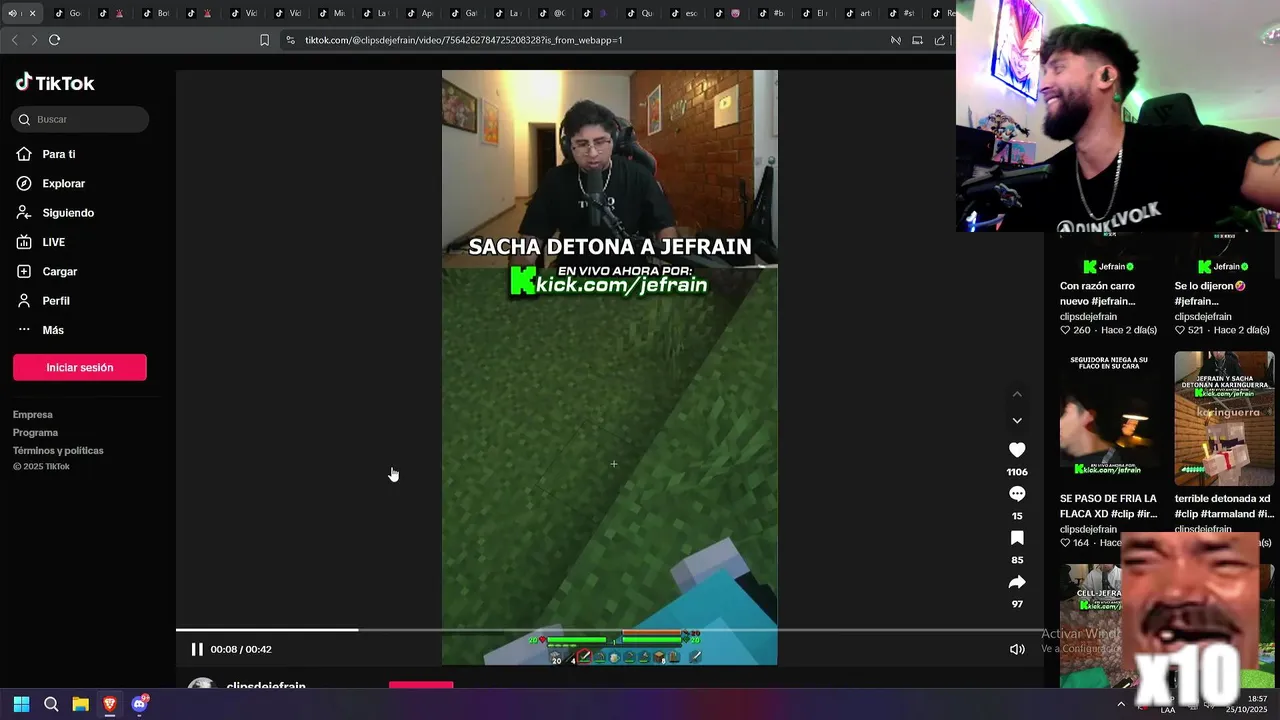Screen dimensions: 1280x720
Task: Open Términos y políticas footer link
Action: pyautogui.click(x=58, y=450)
